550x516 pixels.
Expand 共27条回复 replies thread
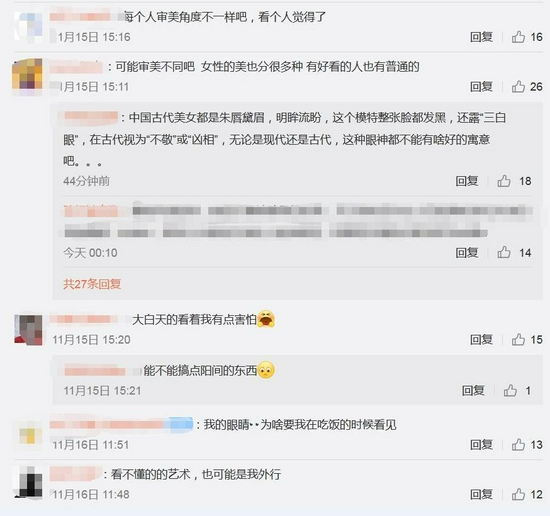[x=92, y=284]
